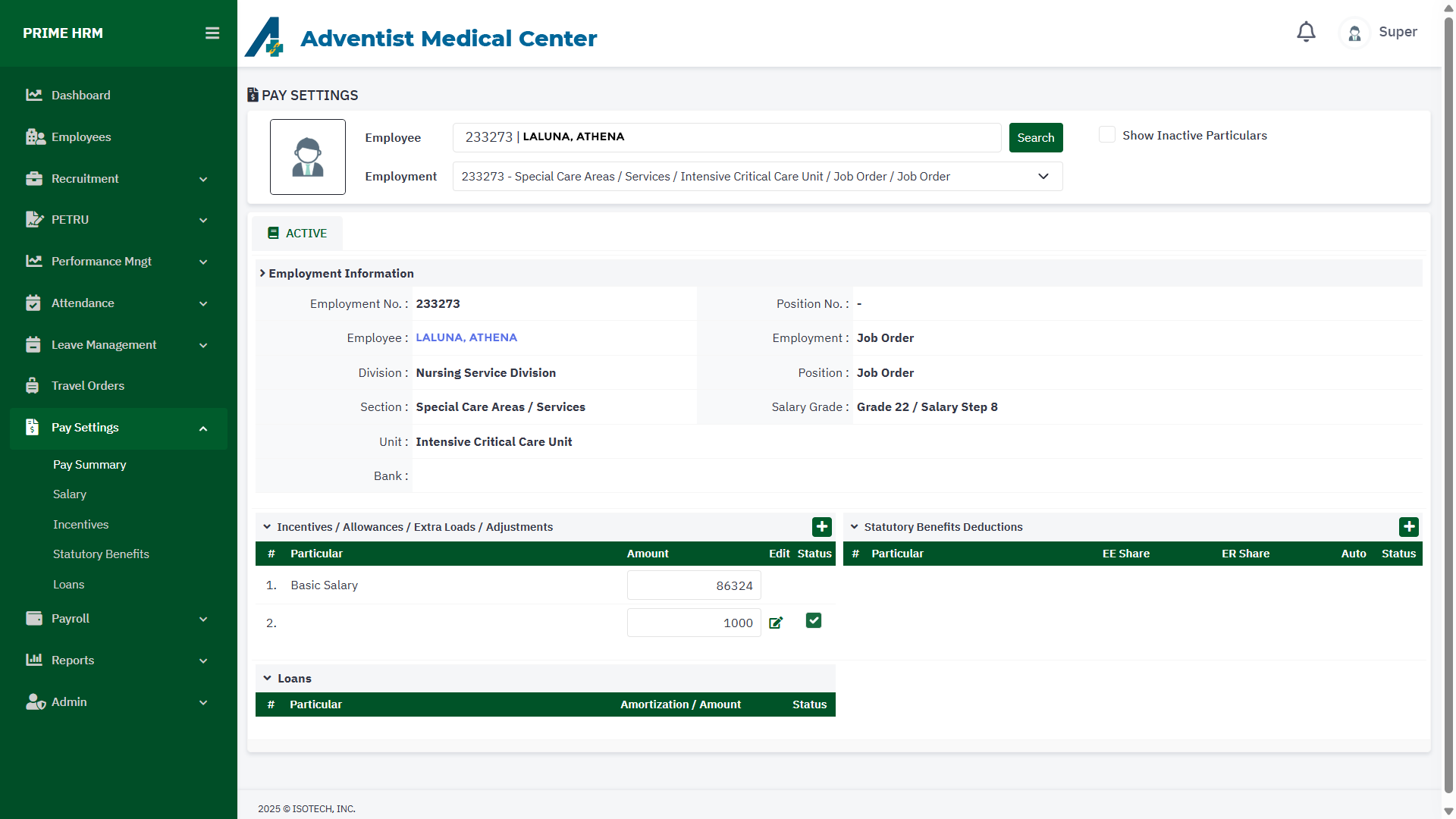Collapse the Statutory Benefits Deductions panel
This screenshot has height=819, width=1456.
[x=855, y=526]
